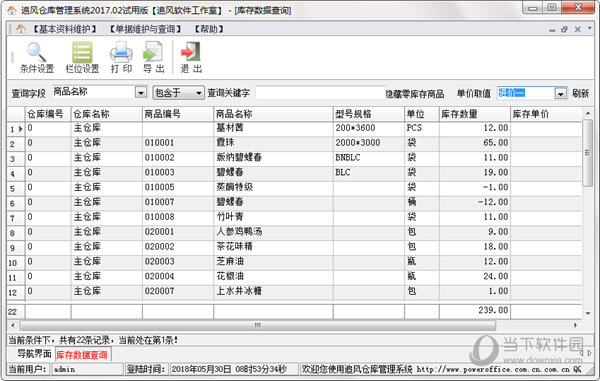This screenshot has height=381, width=600.
Task: Click 型号规格 column header
Action: tap(369, 114)
